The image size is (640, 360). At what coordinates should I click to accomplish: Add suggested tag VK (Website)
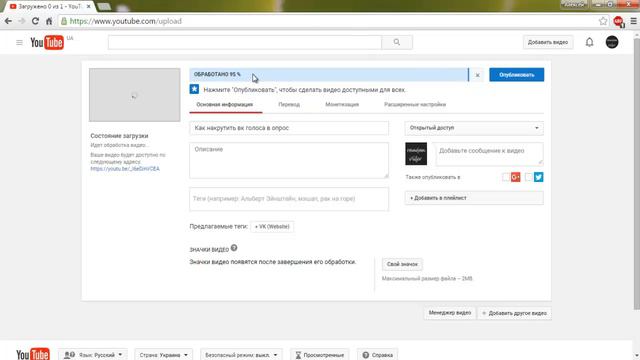272,227
